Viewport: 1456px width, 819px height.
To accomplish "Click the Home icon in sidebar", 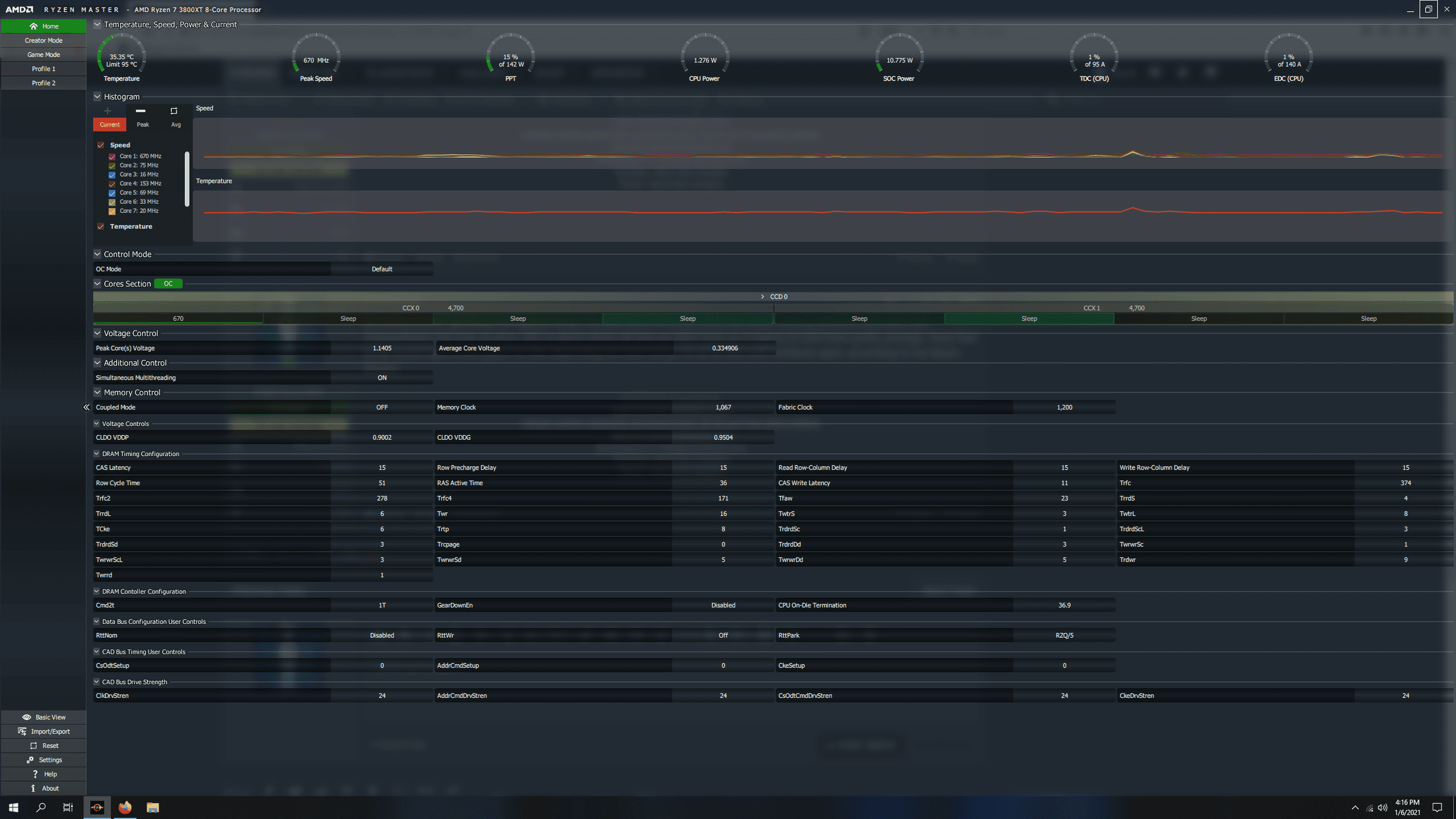I will pyautogui.click(x=33, y=26).
